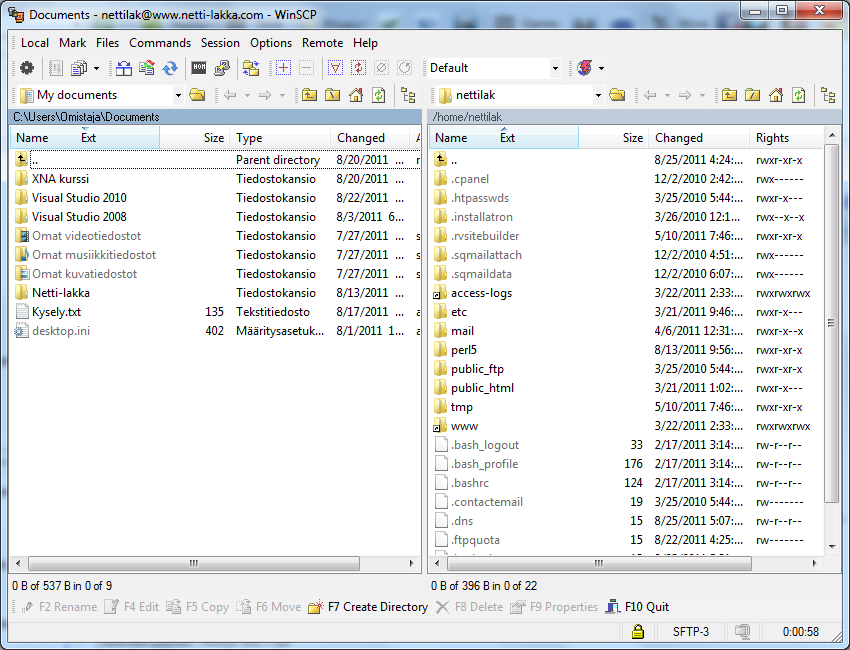Click the funnel filter toolbar icon
The width and height of the screenshot is (850, 650).
pyautogui.click(x=335, y=68)
